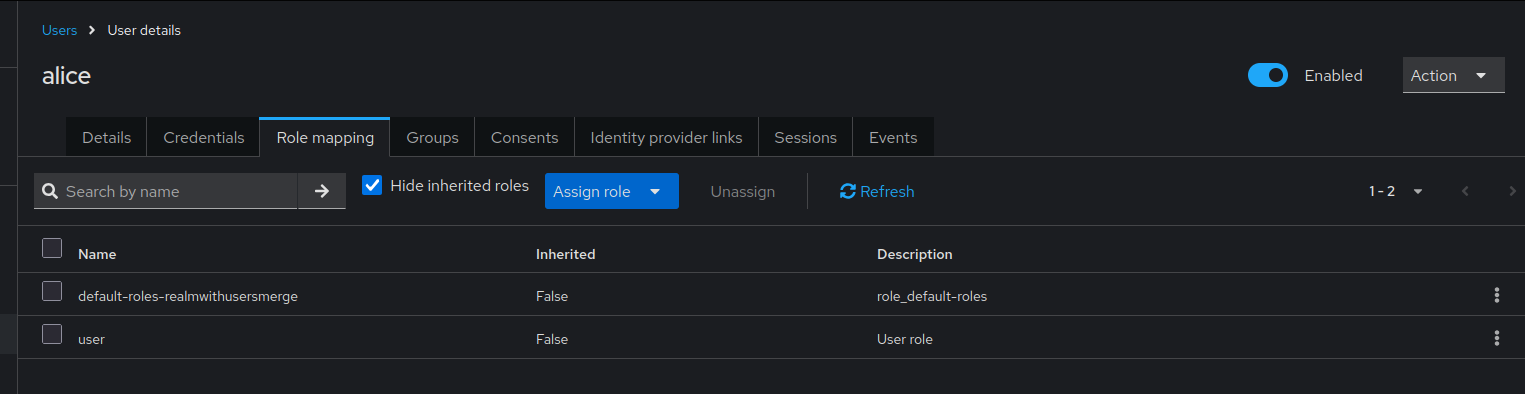Open the Groups tab
This screenshot has width=1525, height=394.
click(432, 137)
